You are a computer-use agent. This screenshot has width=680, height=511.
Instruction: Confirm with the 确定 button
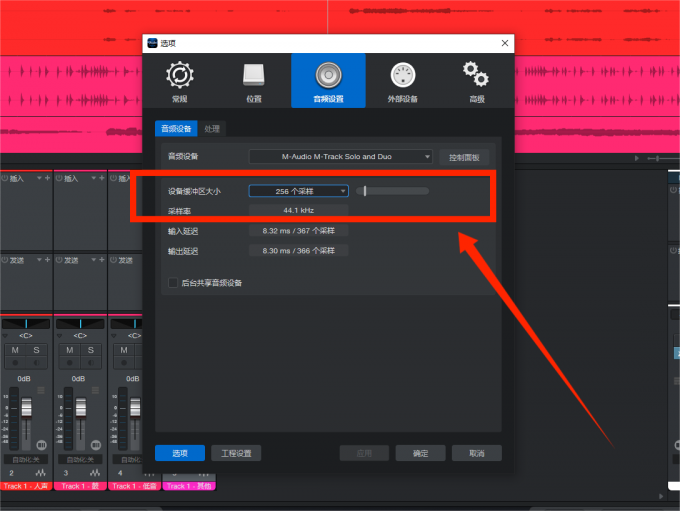[420, 453]
